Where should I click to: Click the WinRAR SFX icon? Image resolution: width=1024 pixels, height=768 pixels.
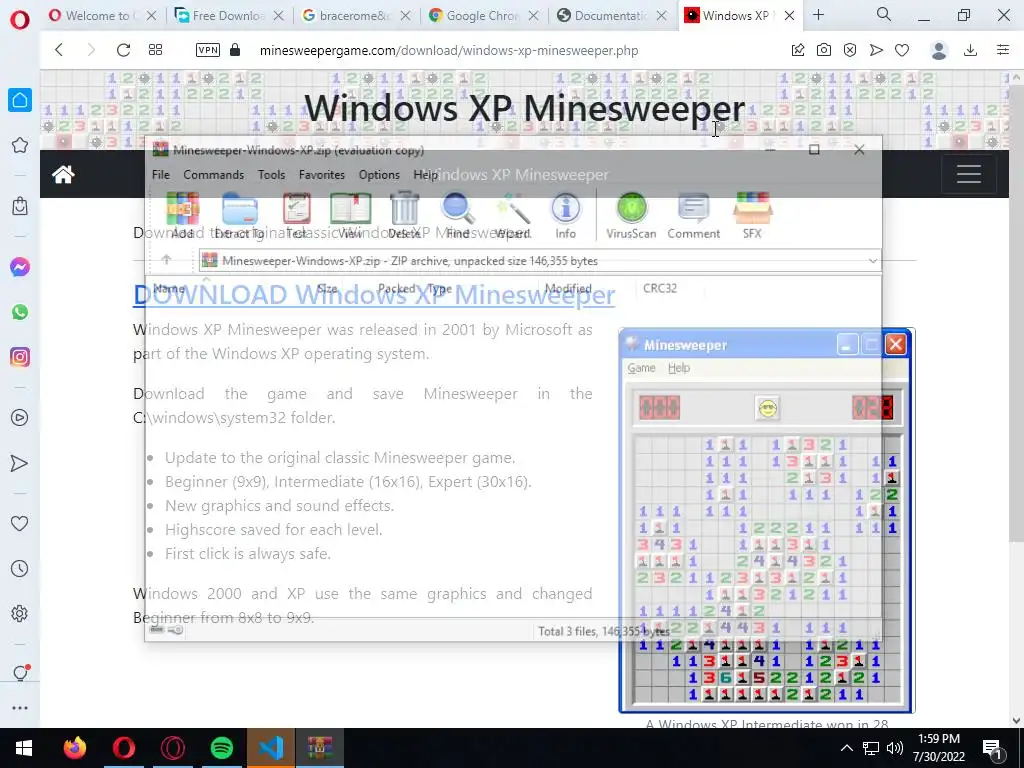point(752,216)
